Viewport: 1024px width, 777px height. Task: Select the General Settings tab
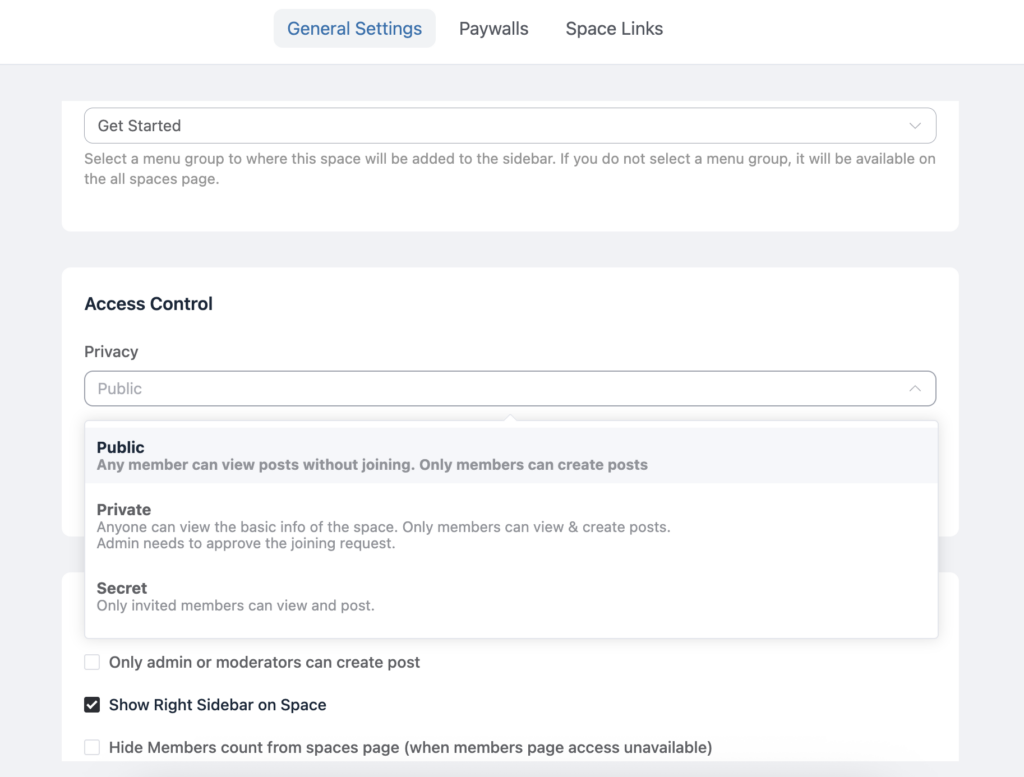click(354, 28)
